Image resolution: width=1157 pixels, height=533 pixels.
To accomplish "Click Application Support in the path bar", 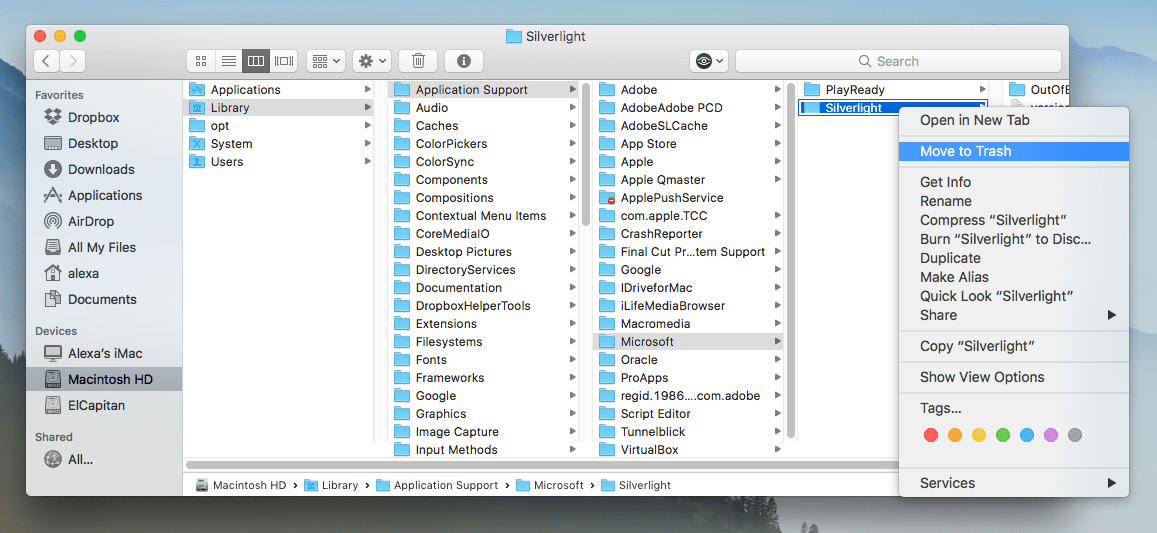I will [438, 485].
